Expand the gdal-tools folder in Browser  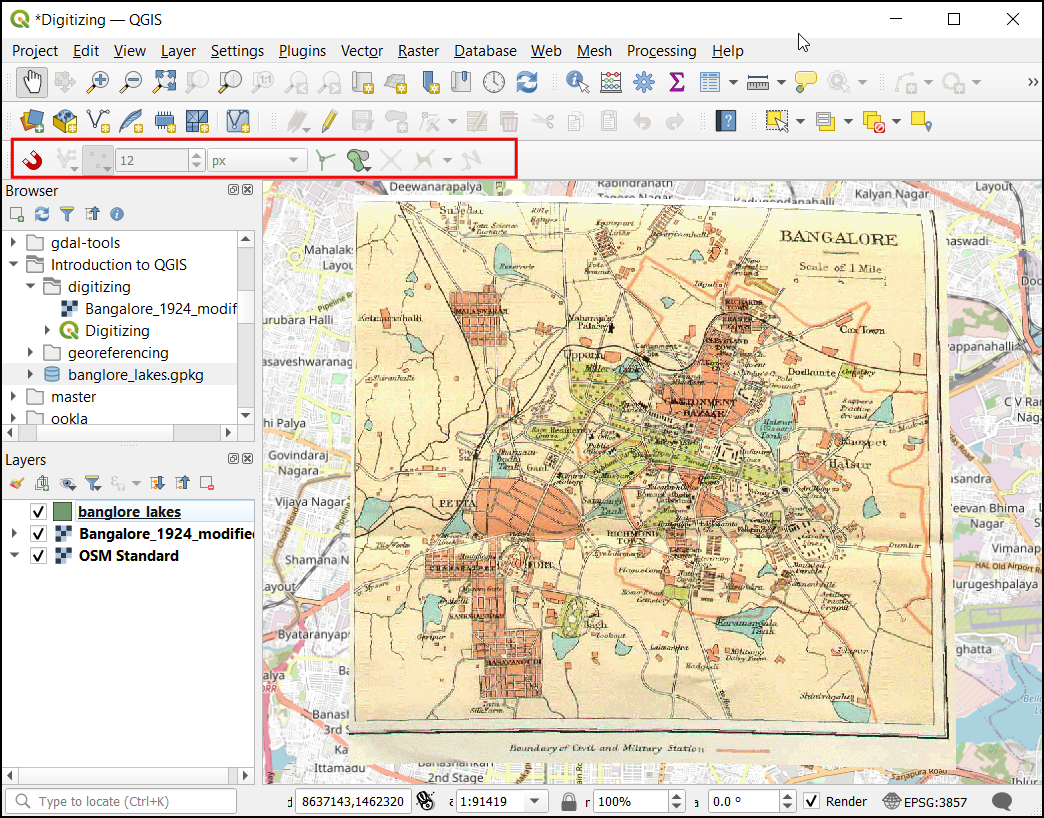[x=13, y=242]
